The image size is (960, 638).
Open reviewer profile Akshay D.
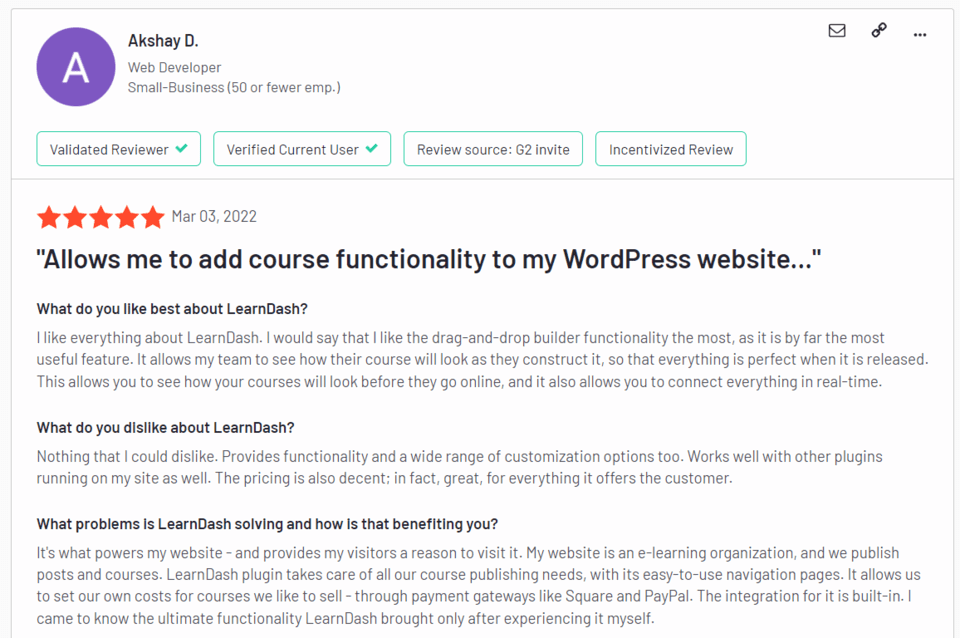(163, 40)
